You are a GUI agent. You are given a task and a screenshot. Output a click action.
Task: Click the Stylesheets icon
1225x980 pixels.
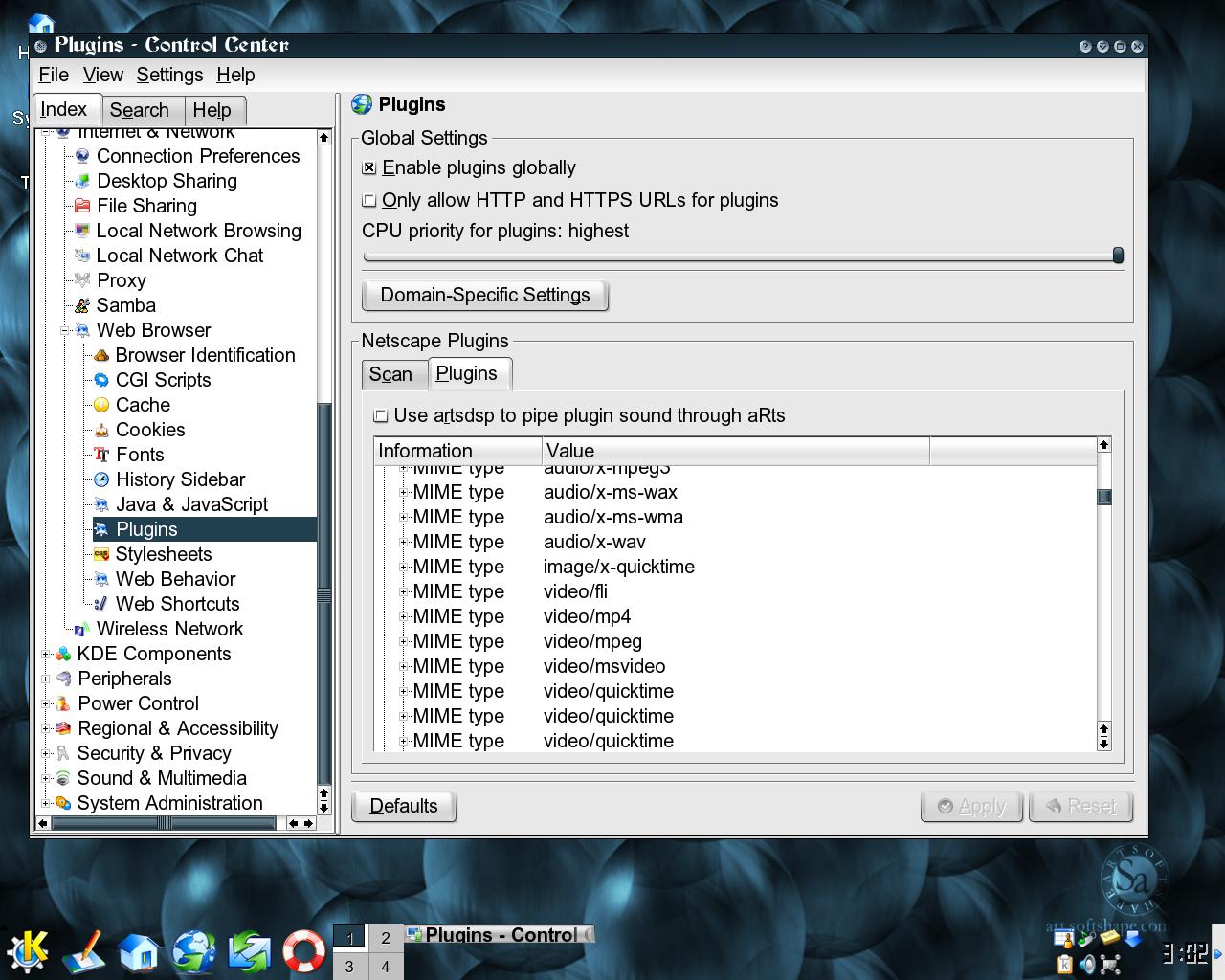click(x=101, y=554)
